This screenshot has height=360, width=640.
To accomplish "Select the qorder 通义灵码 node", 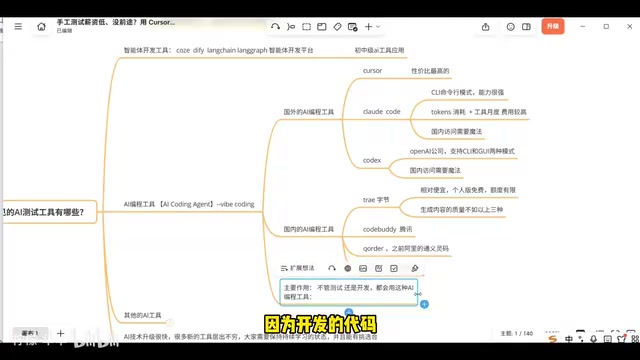I will click(x=406, y=248).
